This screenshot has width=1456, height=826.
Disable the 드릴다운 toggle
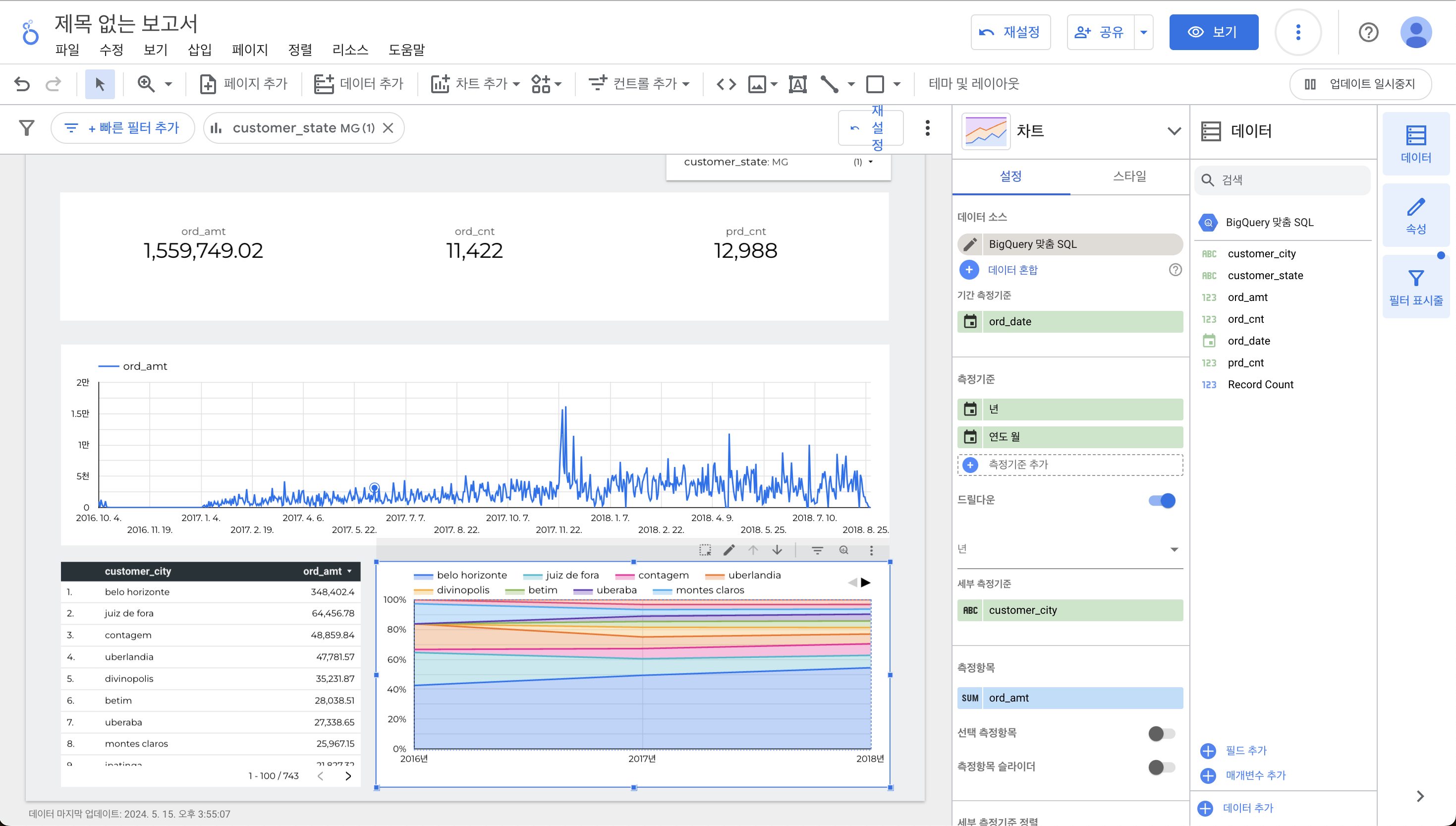(1162, 500)
